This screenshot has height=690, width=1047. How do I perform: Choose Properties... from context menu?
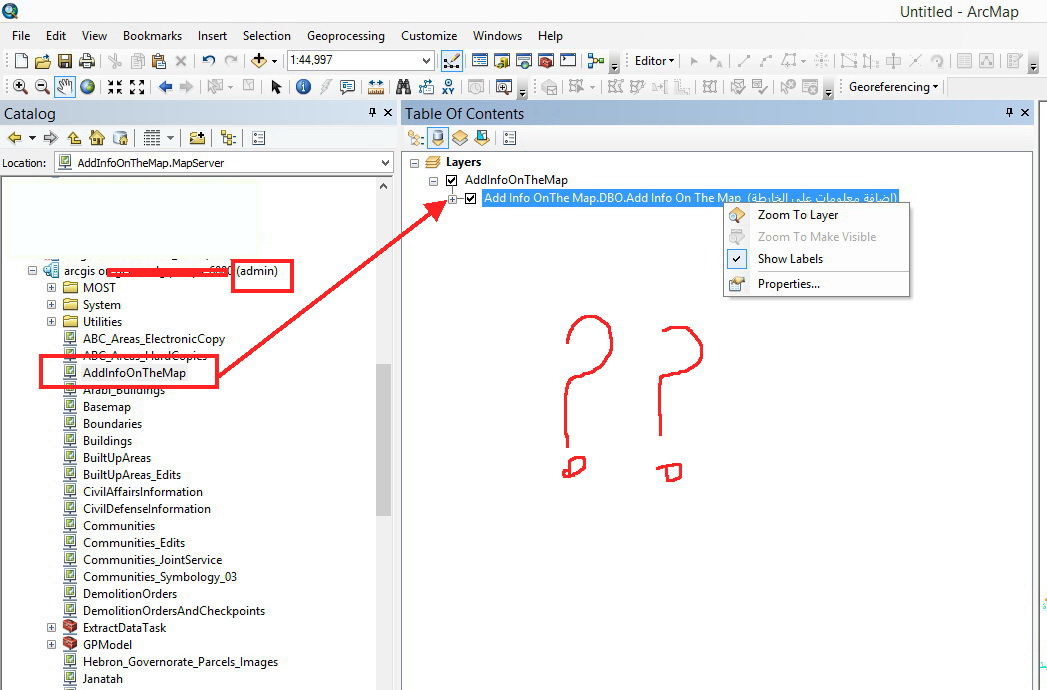(x=789, y=284)
